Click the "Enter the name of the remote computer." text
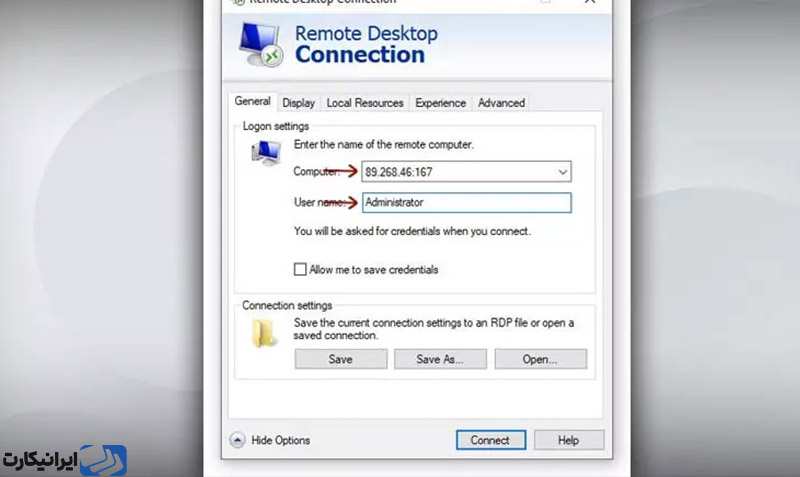Screen dimensions: 800x477 coord(384,144)
